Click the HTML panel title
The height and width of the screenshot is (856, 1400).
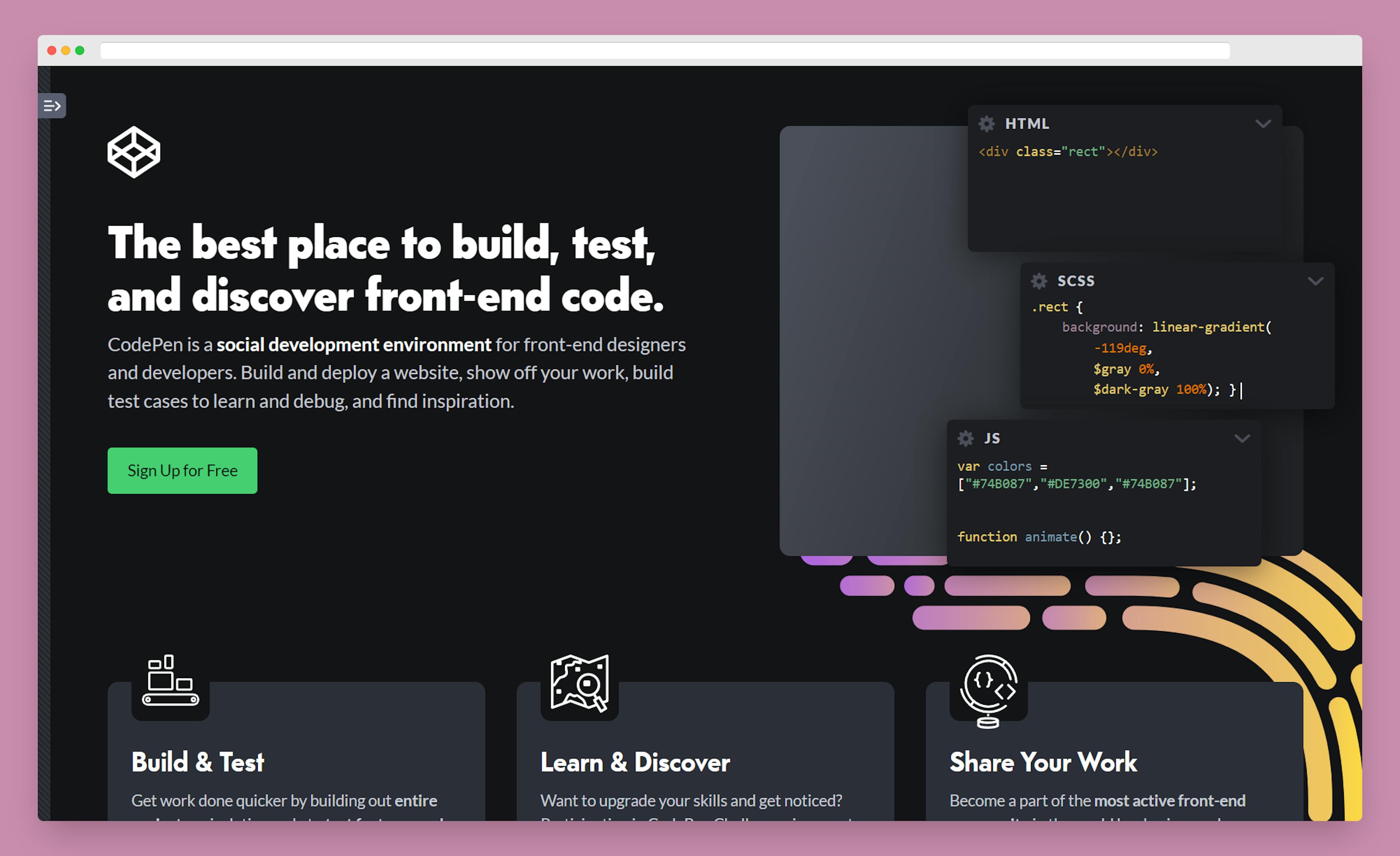[x=1027, y=124]
